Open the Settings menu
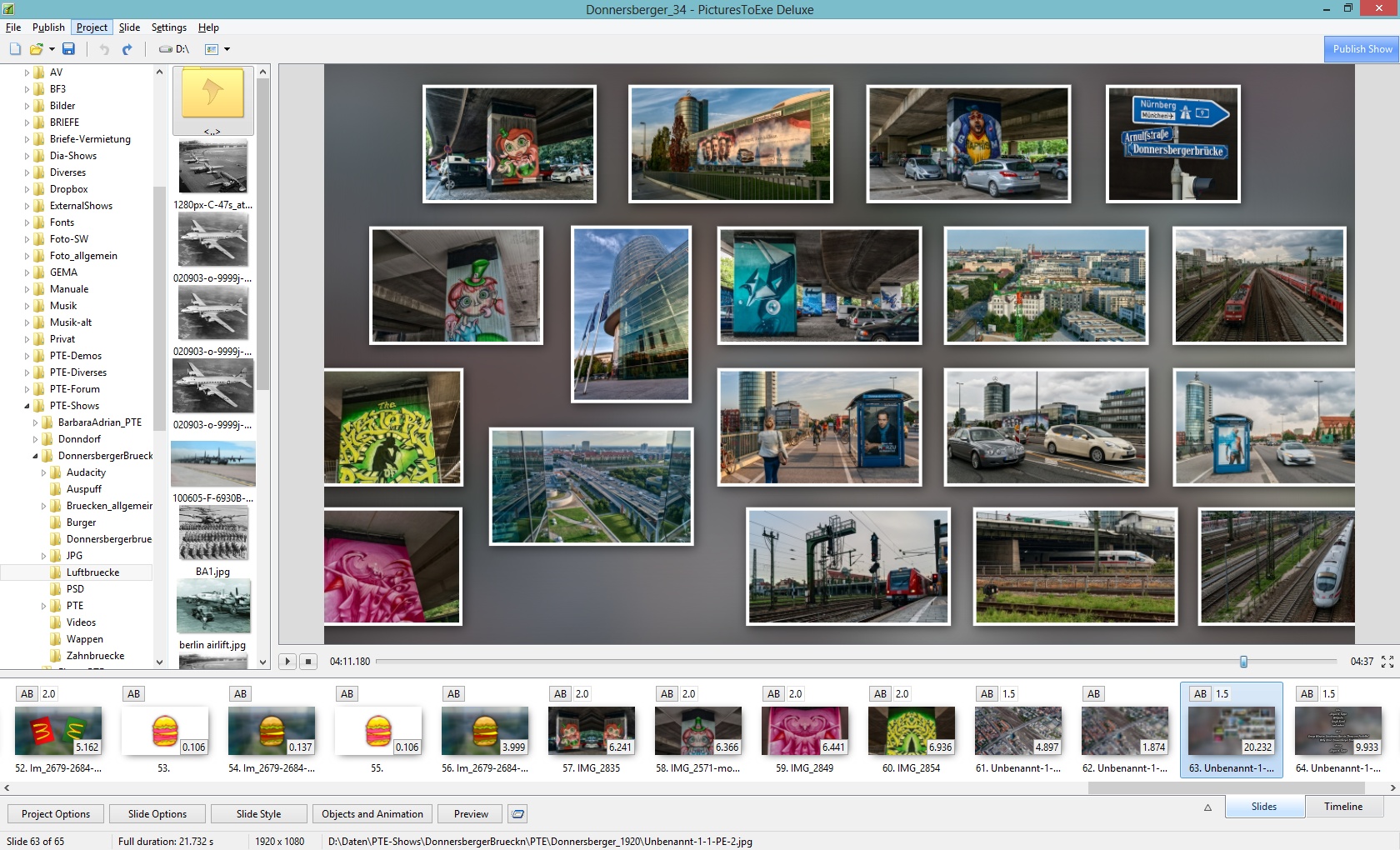Image resolution: width=1400 pixels, height=850 pixels. [x=169, y=27]
